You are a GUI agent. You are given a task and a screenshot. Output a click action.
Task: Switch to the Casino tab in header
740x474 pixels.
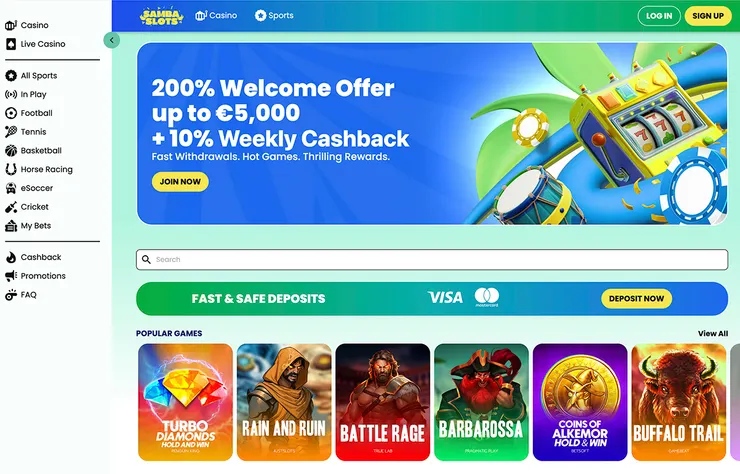[216, 16]
